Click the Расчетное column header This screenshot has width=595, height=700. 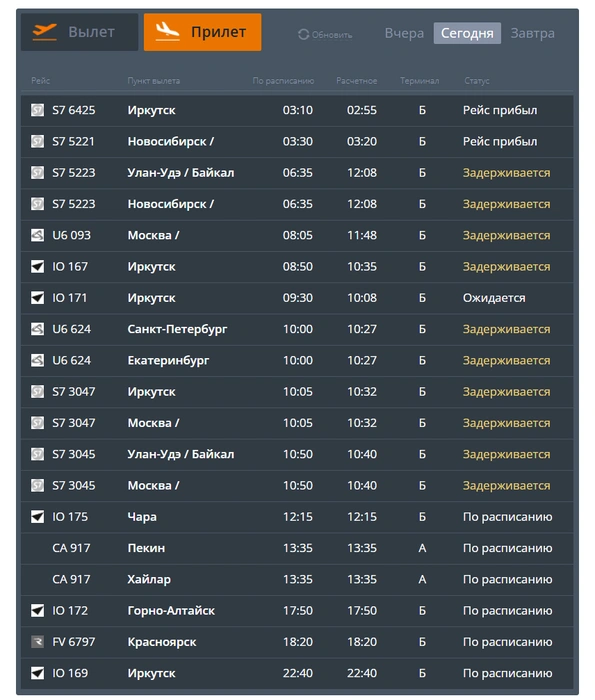coord(357,81)
